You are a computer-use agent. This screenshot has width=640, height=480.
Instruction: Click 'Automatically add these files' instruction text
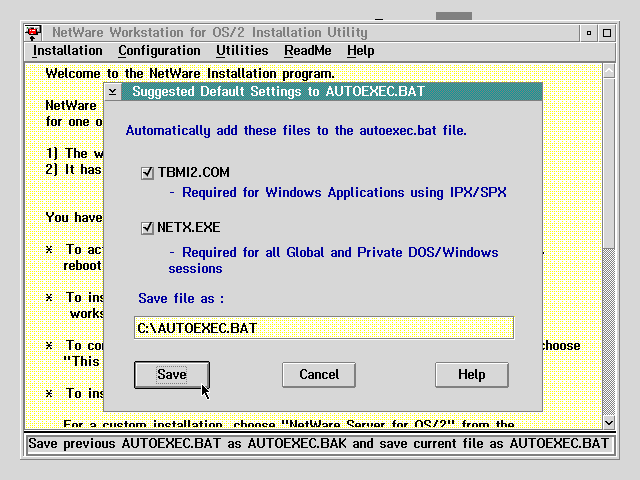tap(296, 131)
